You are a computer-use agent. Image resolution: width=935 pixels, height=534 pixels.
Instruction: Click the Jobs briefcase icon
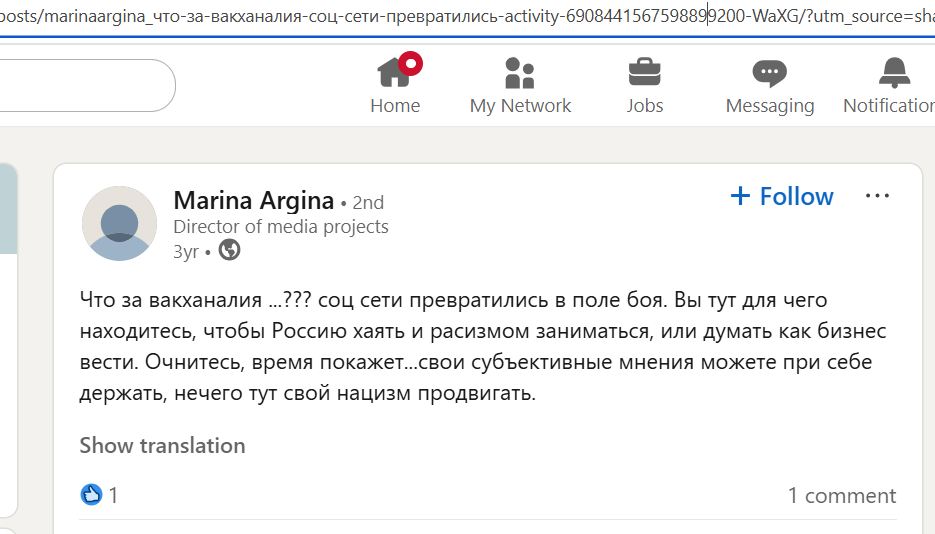point(644,73)
